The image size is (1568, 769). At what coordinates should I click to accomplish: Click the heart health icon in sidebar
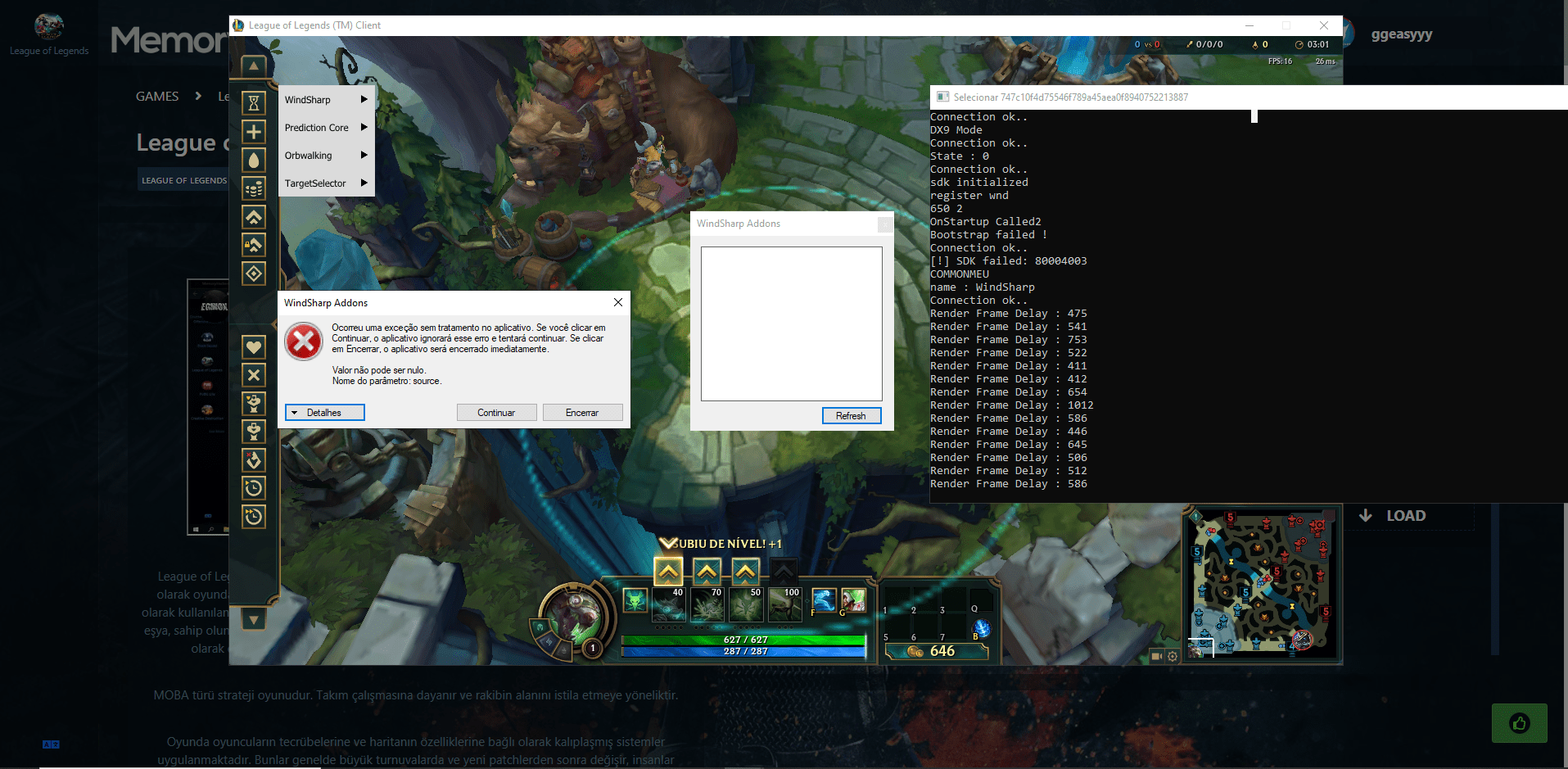click(x=254, y=347)
